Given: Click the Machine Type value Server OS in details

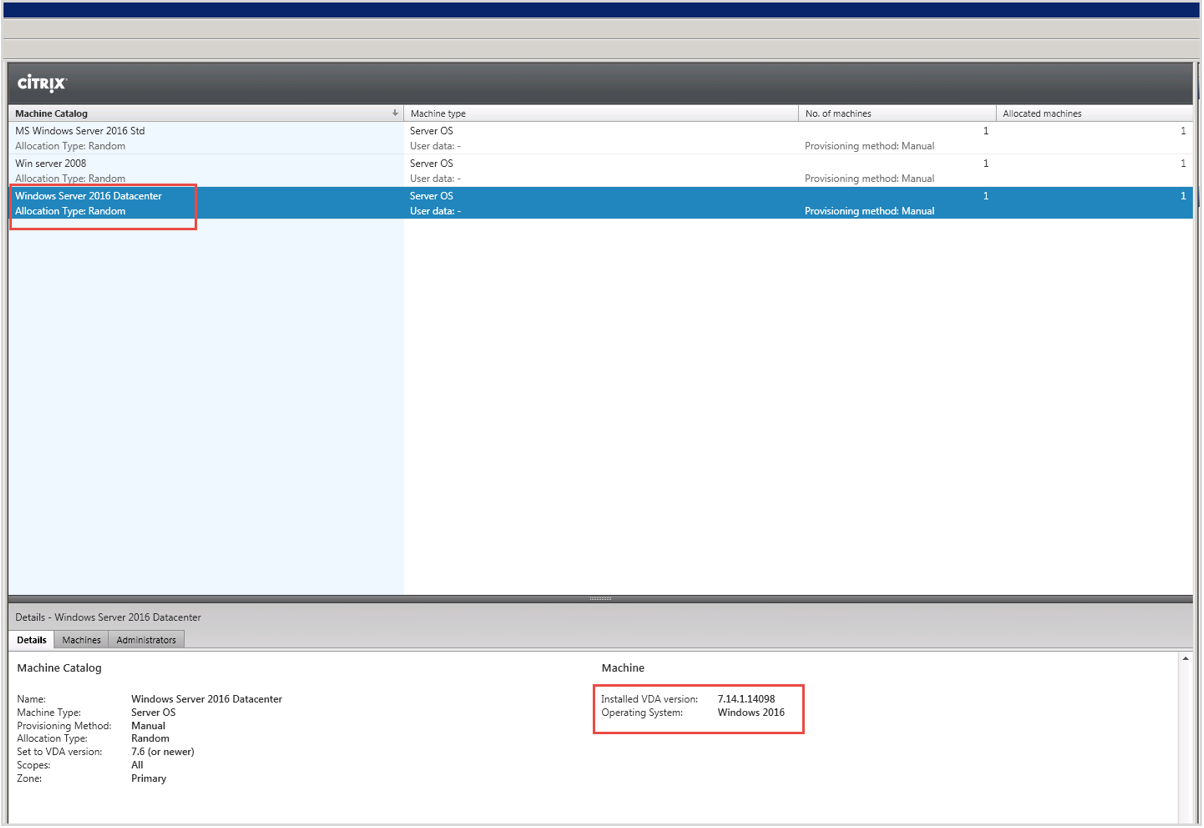Looking at the screenshot, I should tap(153, 712).
